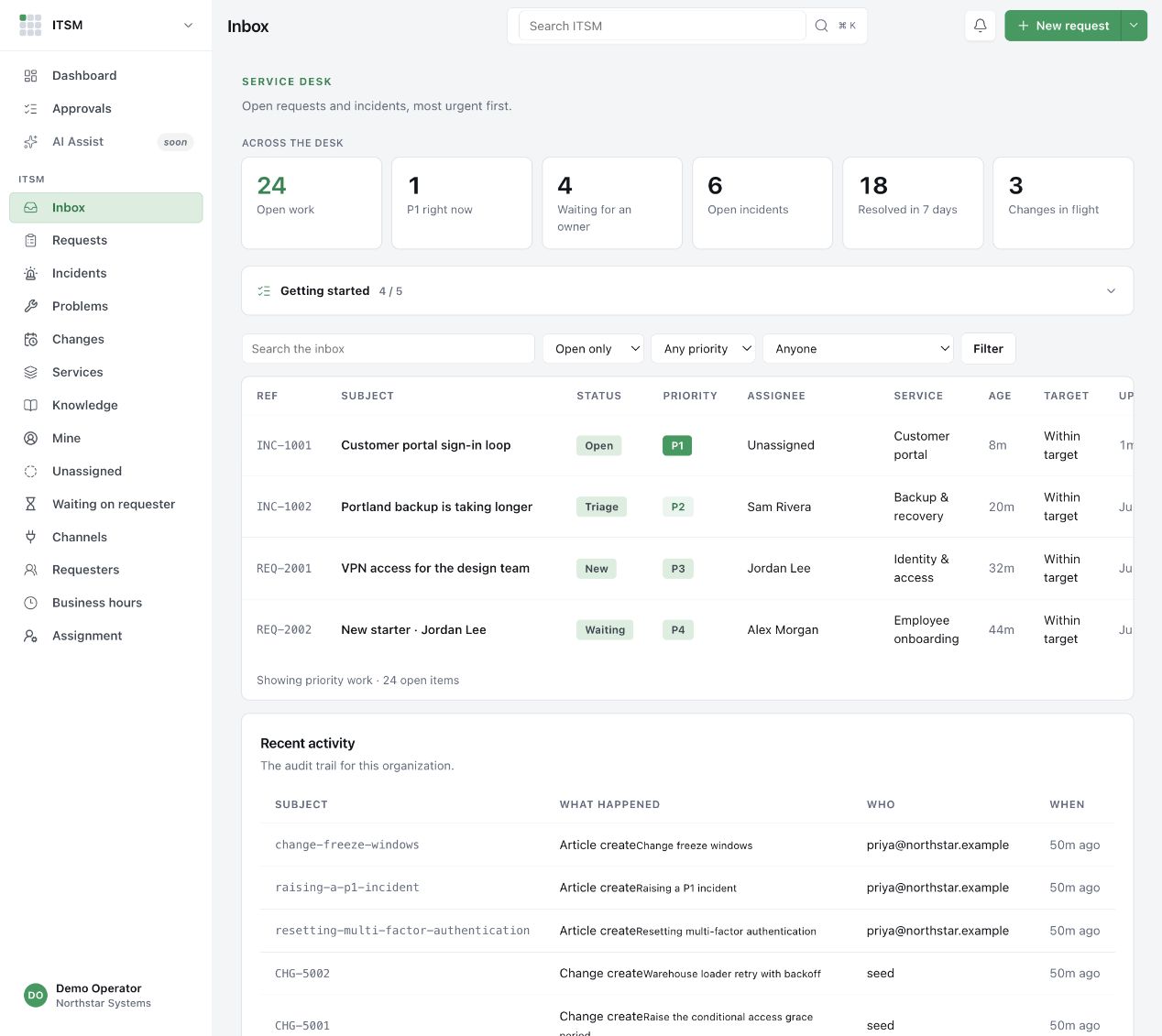Click the Waiting on requester hourglass icon
Viewport: 1162px width, 1036px height.
30,505
